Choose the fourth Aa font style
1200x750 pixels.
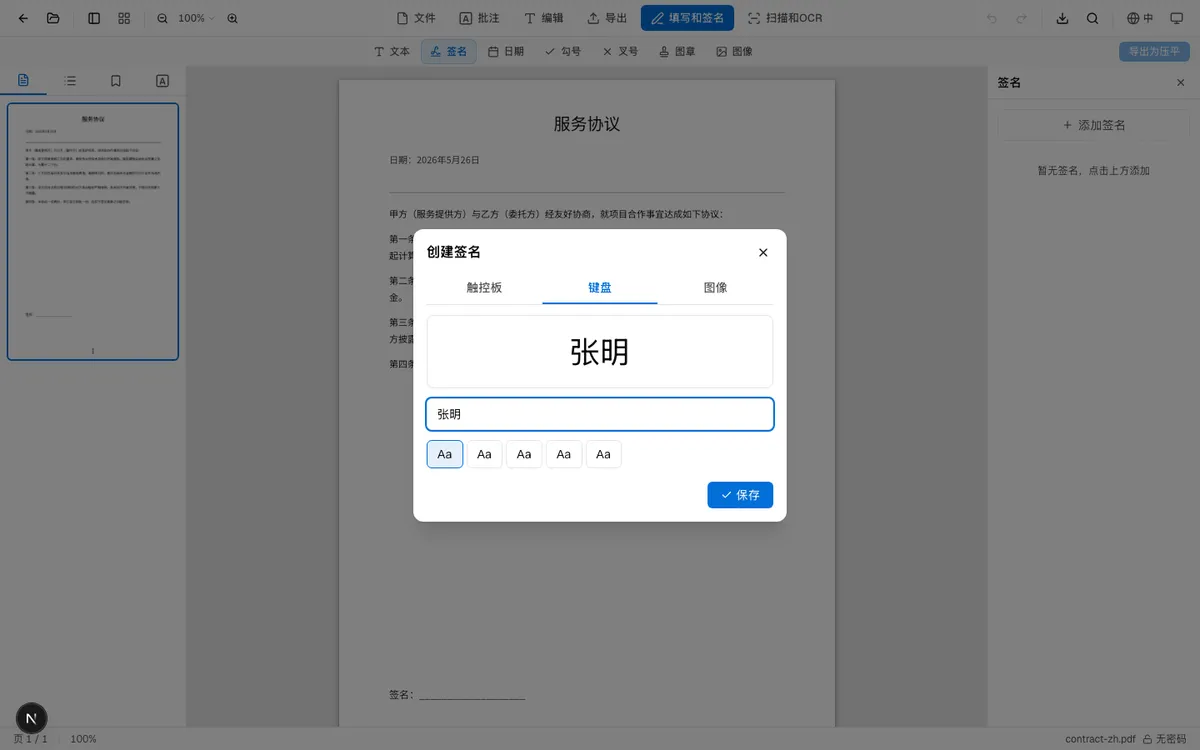[x=564, y=454]
